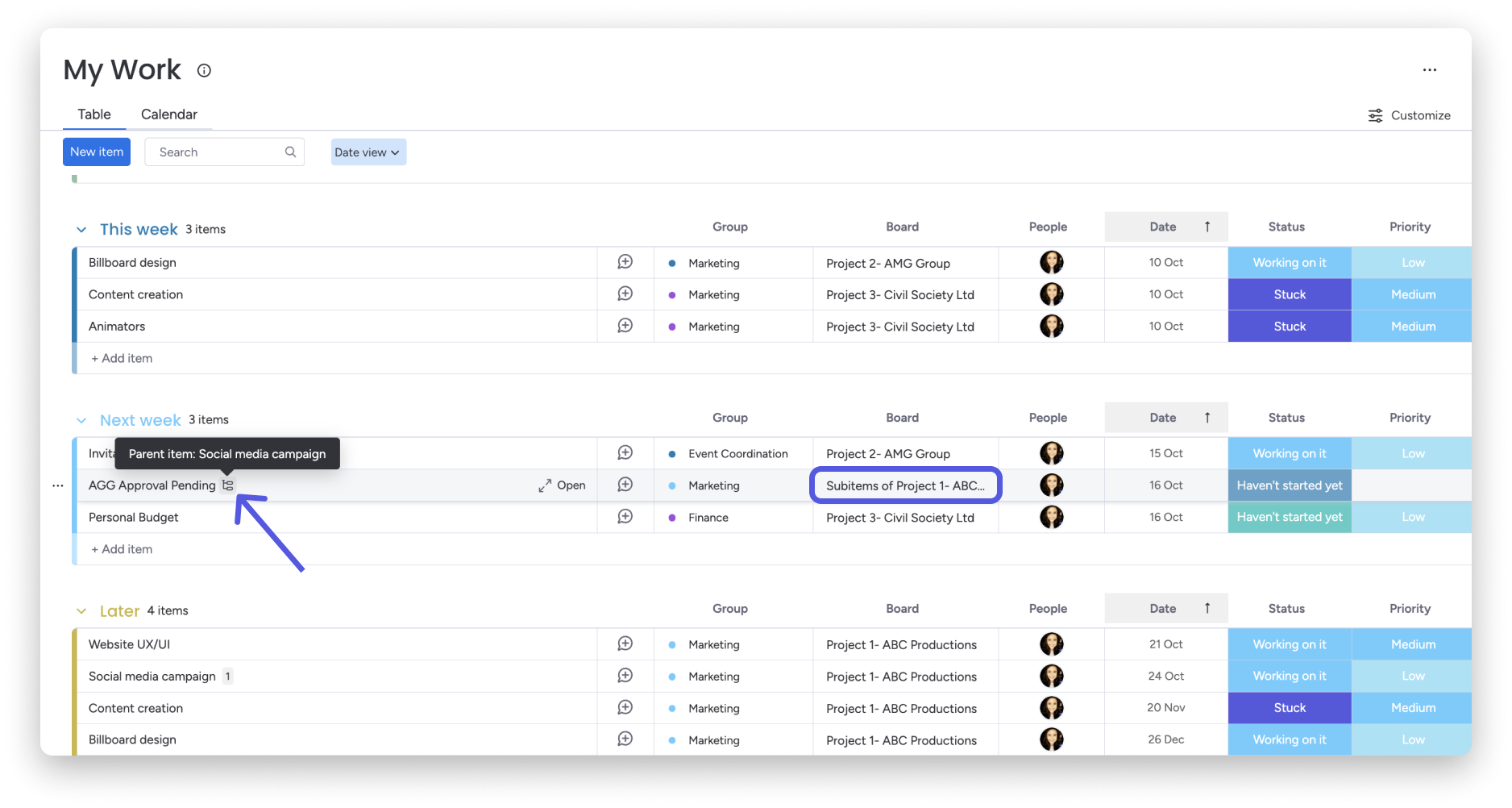Click the info icon beside My Work
This screenshot has width=1512, height=808.
pos(204,71)
